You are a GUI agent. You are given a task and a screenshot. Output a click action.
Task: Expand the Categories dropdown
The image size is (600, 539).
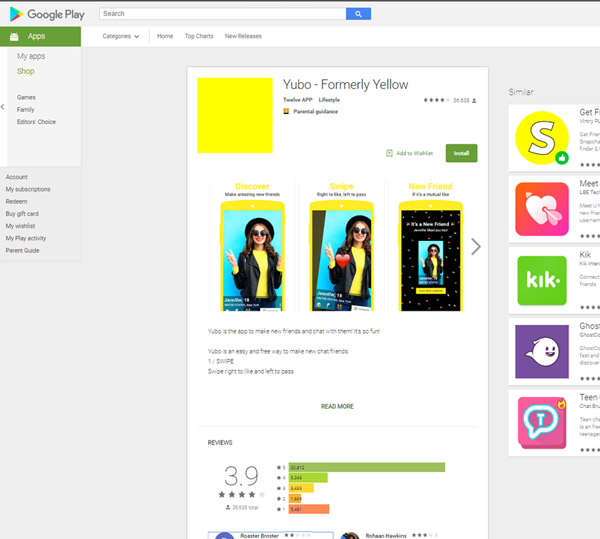click(121, 36)
